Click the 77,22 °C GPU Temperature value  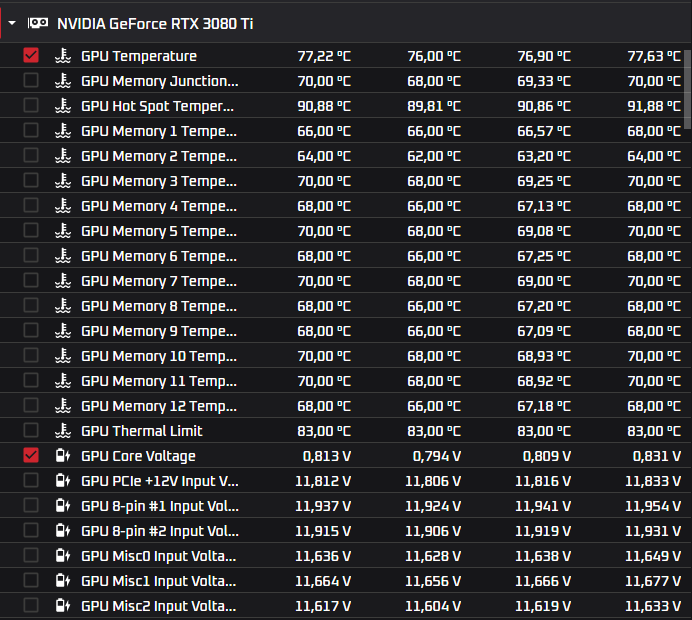[324, 56]
